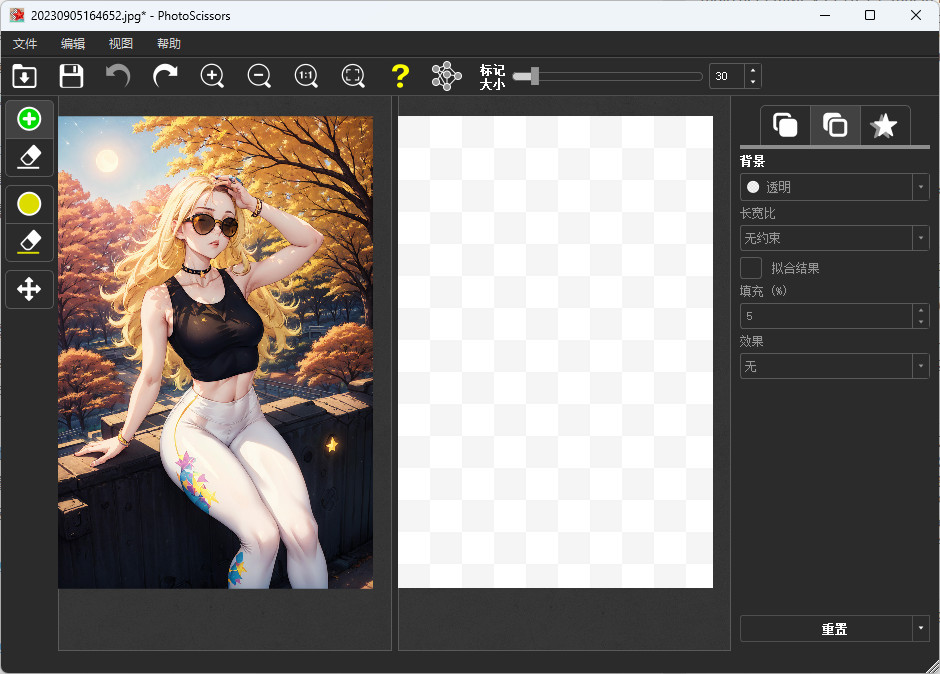Viewport: 940px width, 674px height.
Task: Click the transparent checkerboard result preview
Action: (x=556, y=352)
